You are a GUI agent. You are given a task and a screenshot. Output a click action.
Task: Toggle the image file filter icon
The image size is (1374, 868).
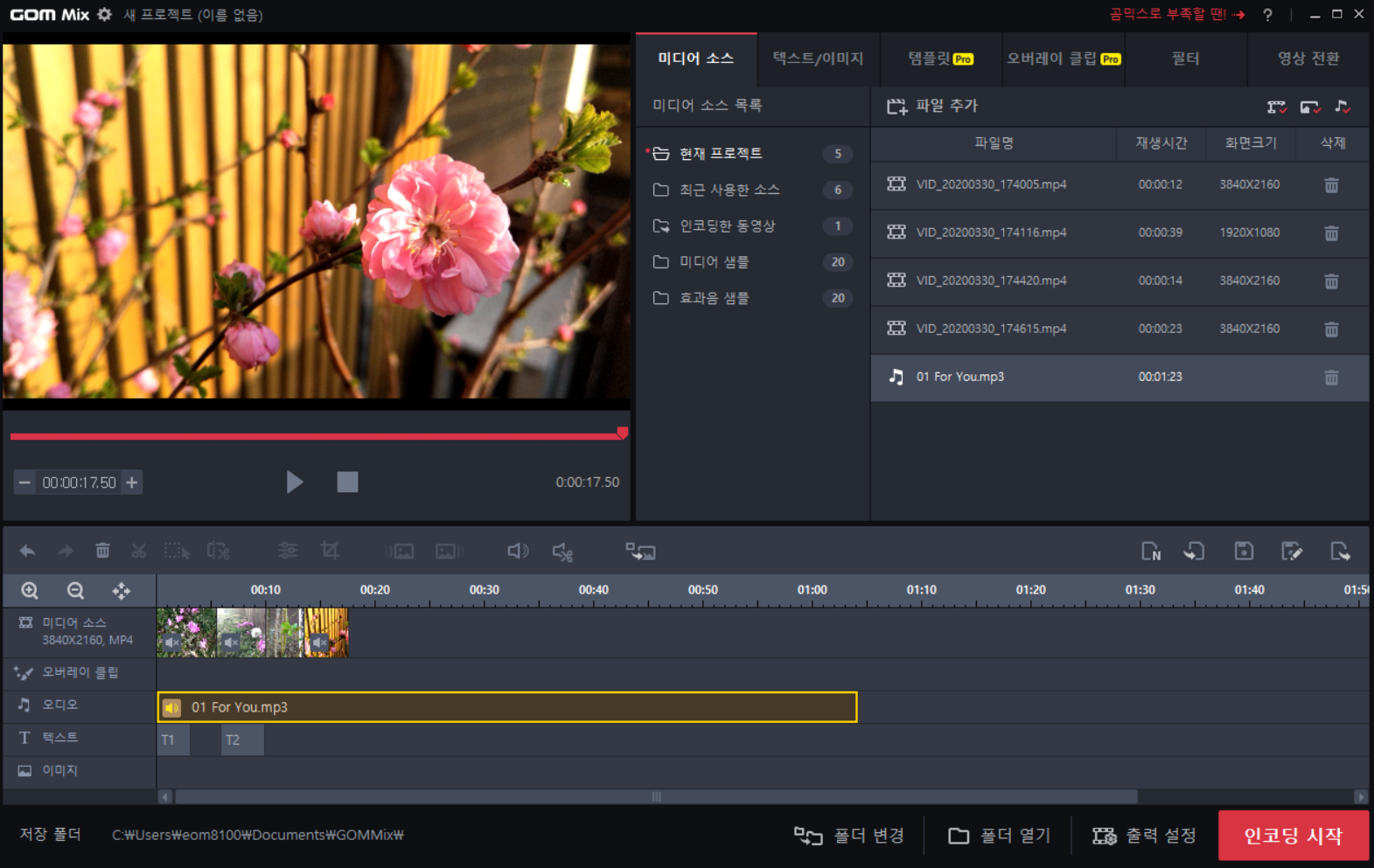pos(1309,107)
